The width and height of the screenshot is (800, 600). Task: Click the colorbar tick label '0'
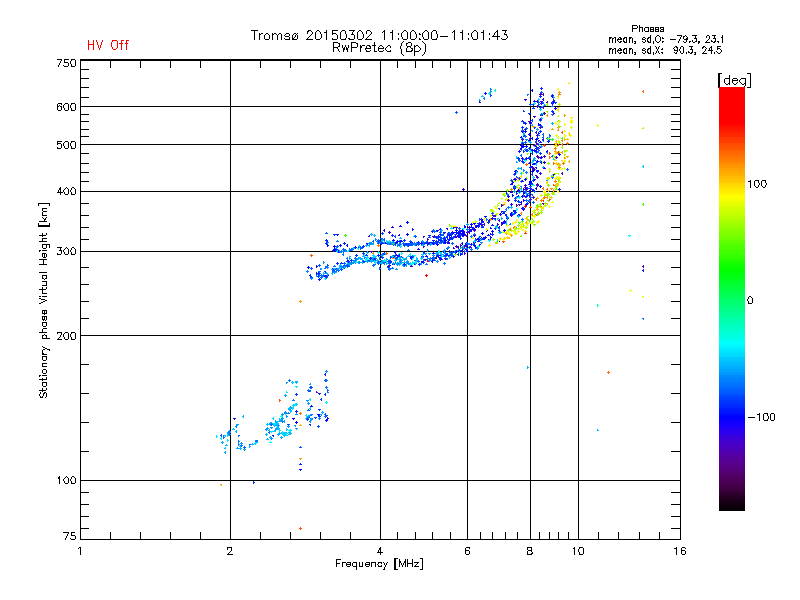pyautogui.click(x=750, y=301)
